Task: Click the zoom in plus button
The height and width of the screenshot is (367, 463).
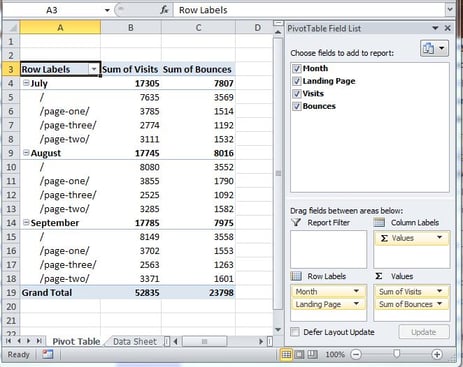Action: coord(437,354)
